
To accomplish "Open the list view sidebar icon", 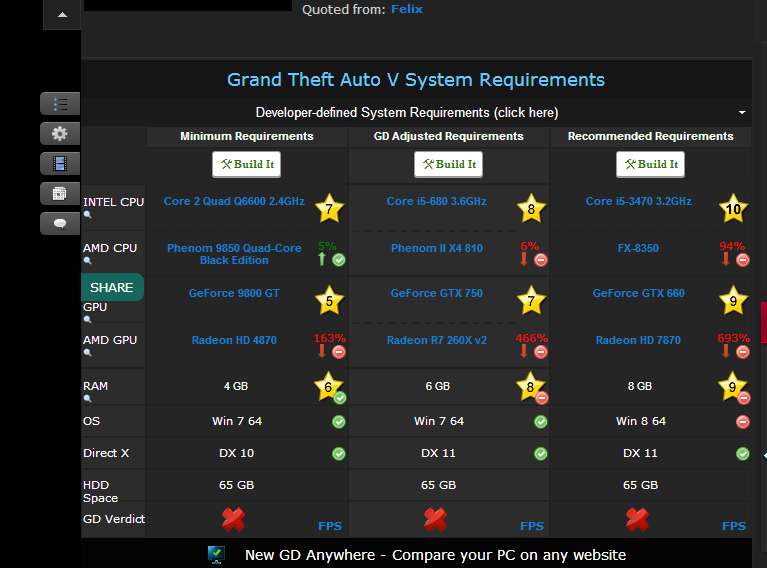I will coord(60,104).
